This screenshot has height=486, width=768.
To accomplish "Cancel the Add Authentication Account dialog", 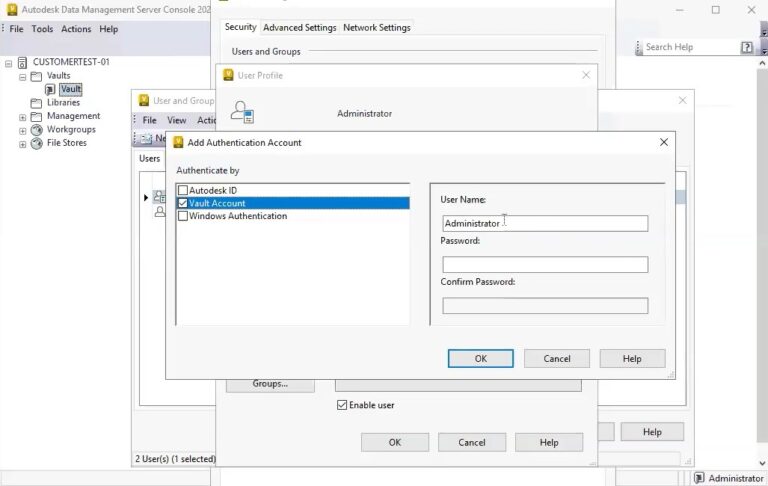I will 557,359.
